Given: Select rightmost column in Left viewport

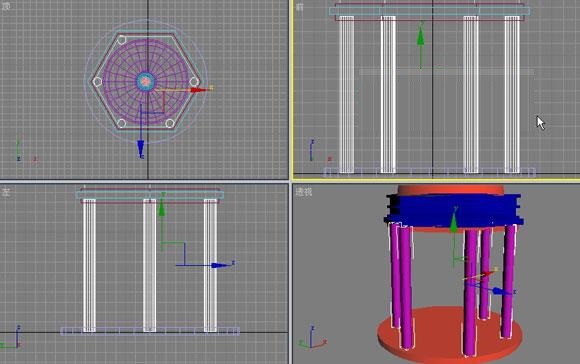Looking at the screenshot, I should tap(210, 265).
